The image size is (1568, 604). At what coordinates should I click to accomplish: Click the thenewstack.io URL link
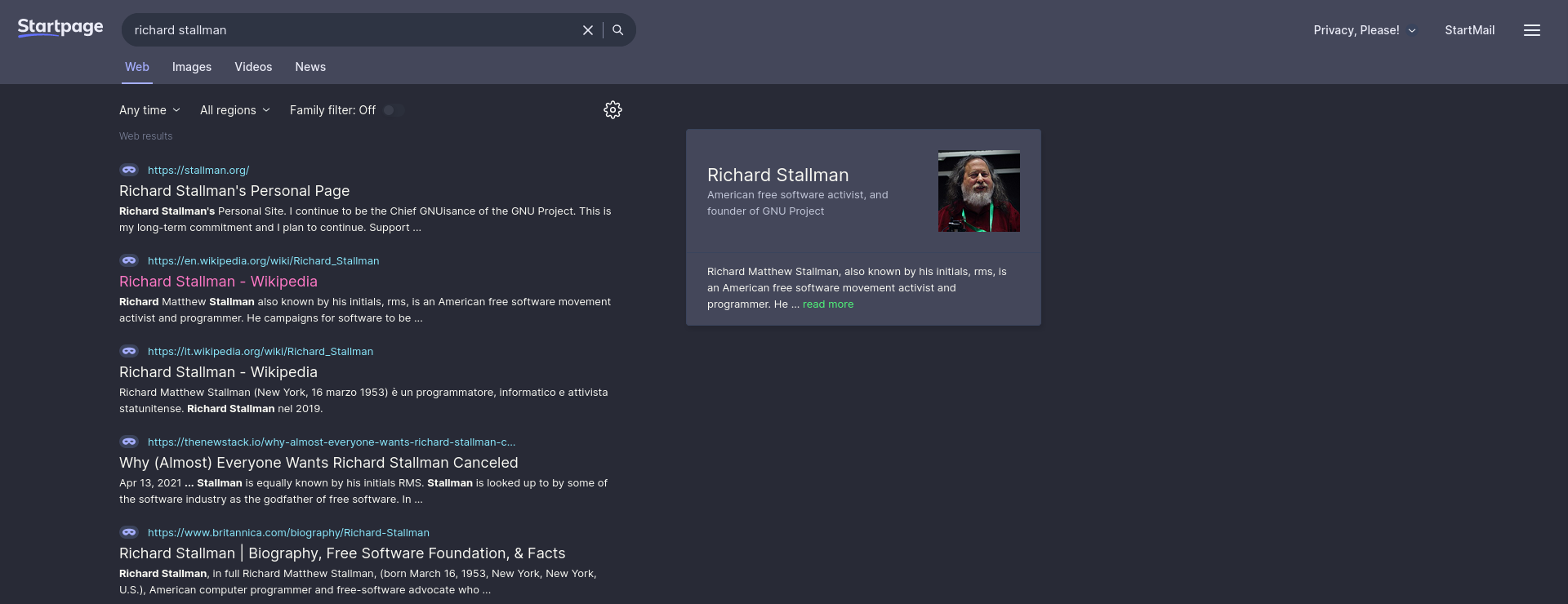[332, 442]
